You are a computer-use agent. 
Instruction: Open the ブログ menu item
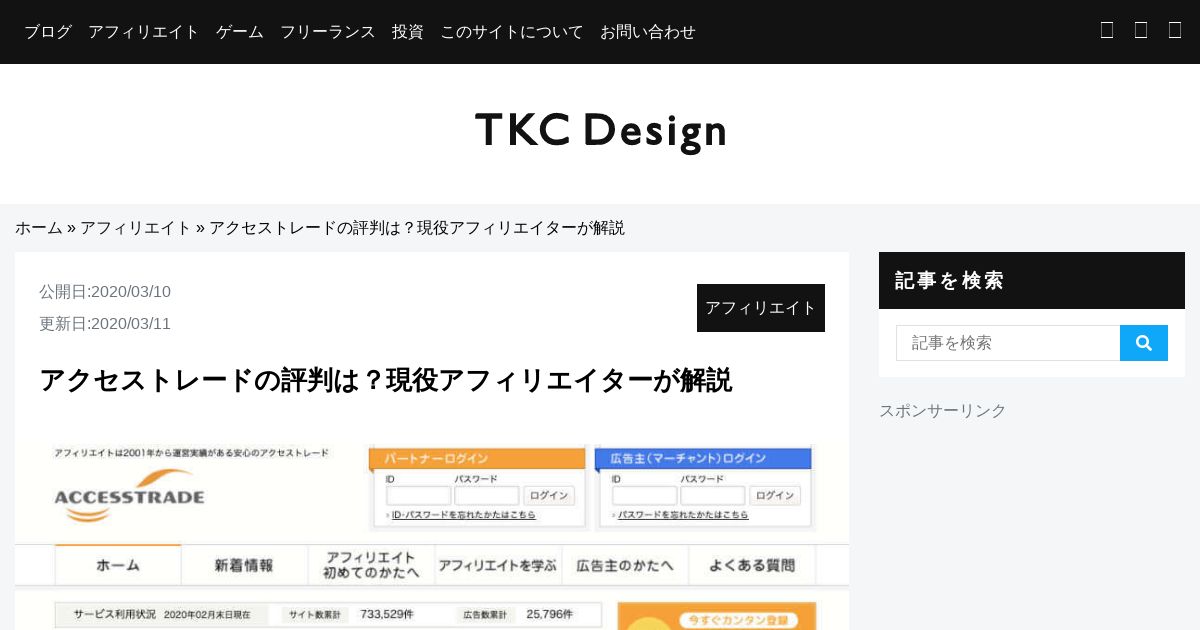[x=48, y=32]
